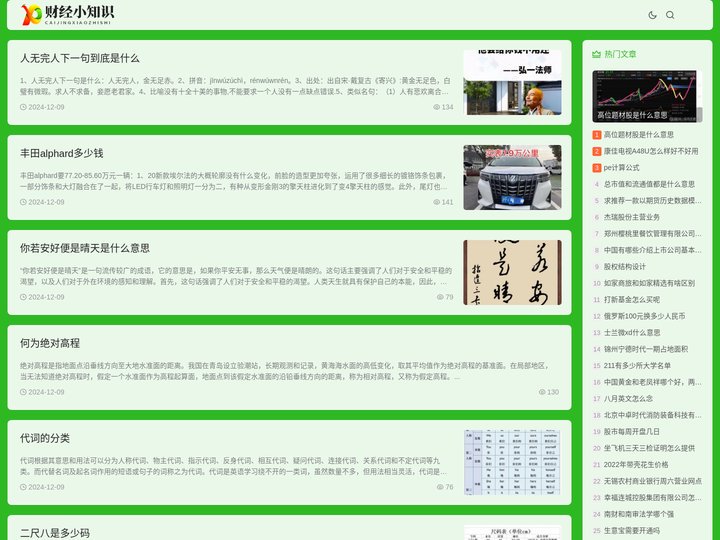Click the calligraphy article thumbnail
The image size is (720, 540).
[x=512, y=273]
